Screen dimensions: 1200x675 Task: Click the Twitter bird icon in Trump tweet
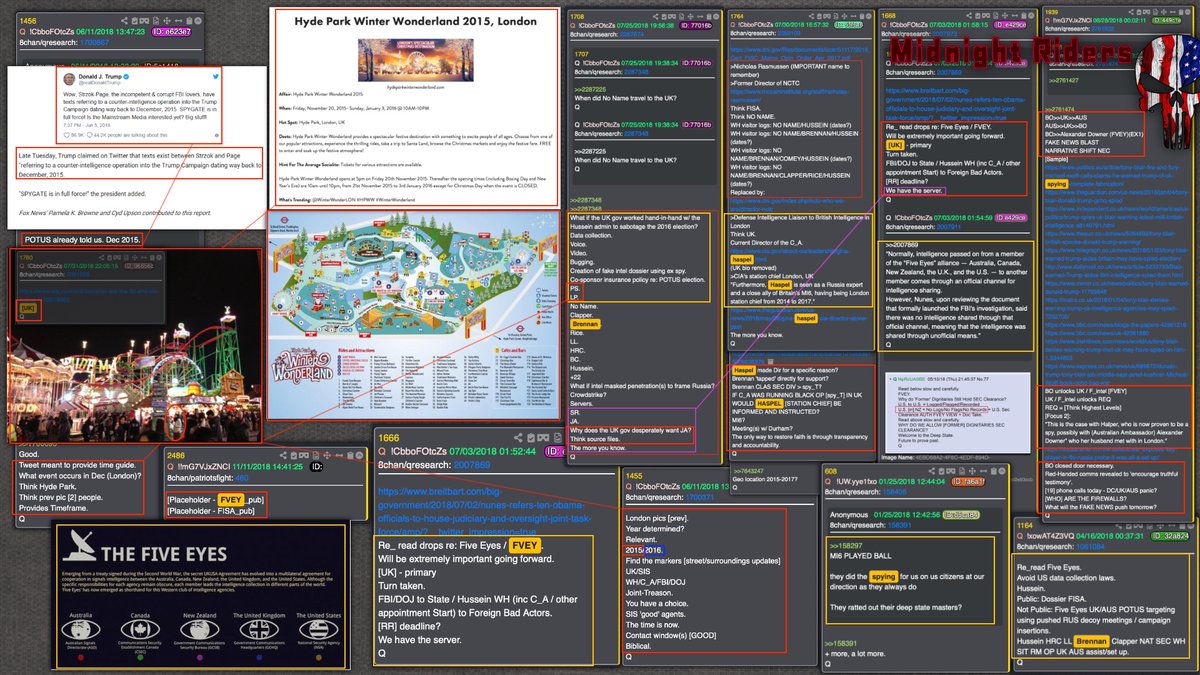click(x=216, y=76)
